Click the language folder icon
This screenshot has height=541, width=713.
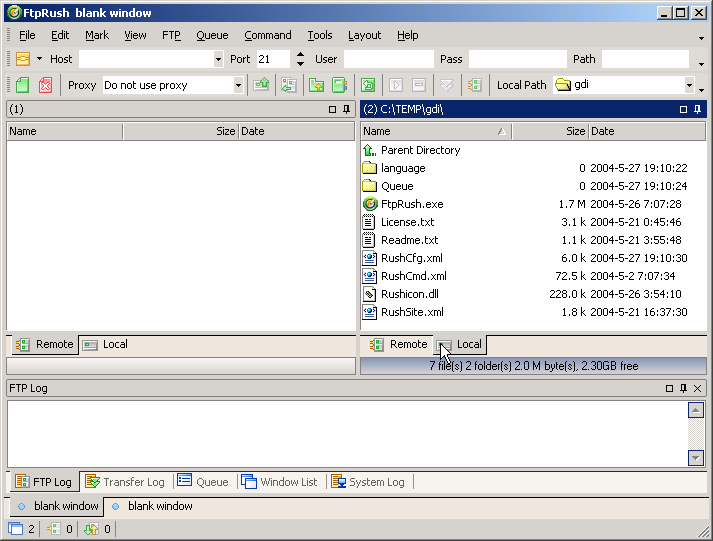(370, 168)
